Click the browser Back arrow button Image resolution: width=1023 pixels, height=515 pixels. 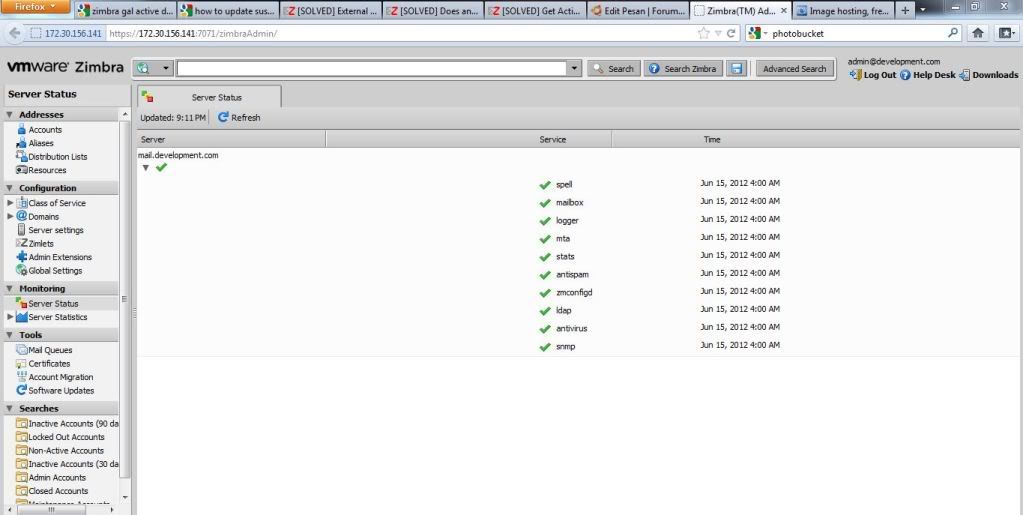pyautogui.click(x=16, y=33)
